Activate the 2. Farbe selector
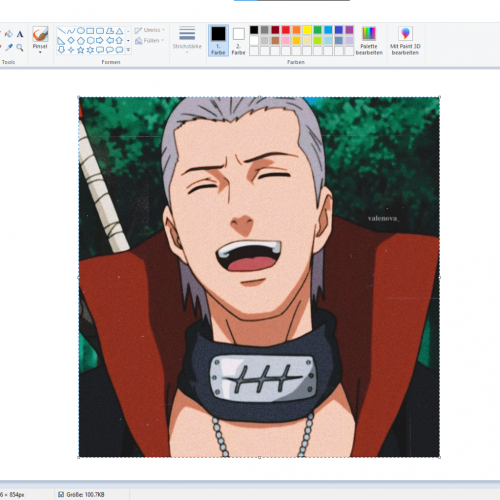500x500 pixels. (239, 40)
